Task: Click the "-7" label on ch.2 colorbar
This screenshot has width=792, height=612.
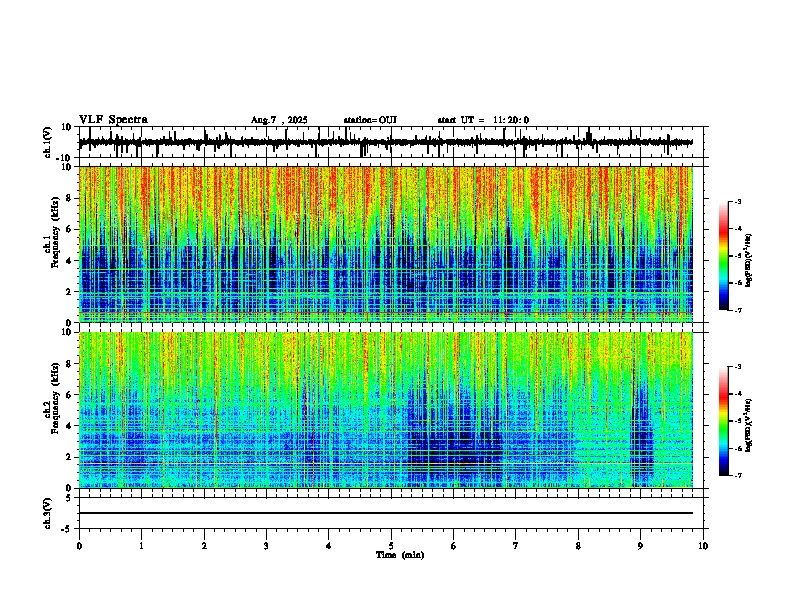Action: point(738,476)
